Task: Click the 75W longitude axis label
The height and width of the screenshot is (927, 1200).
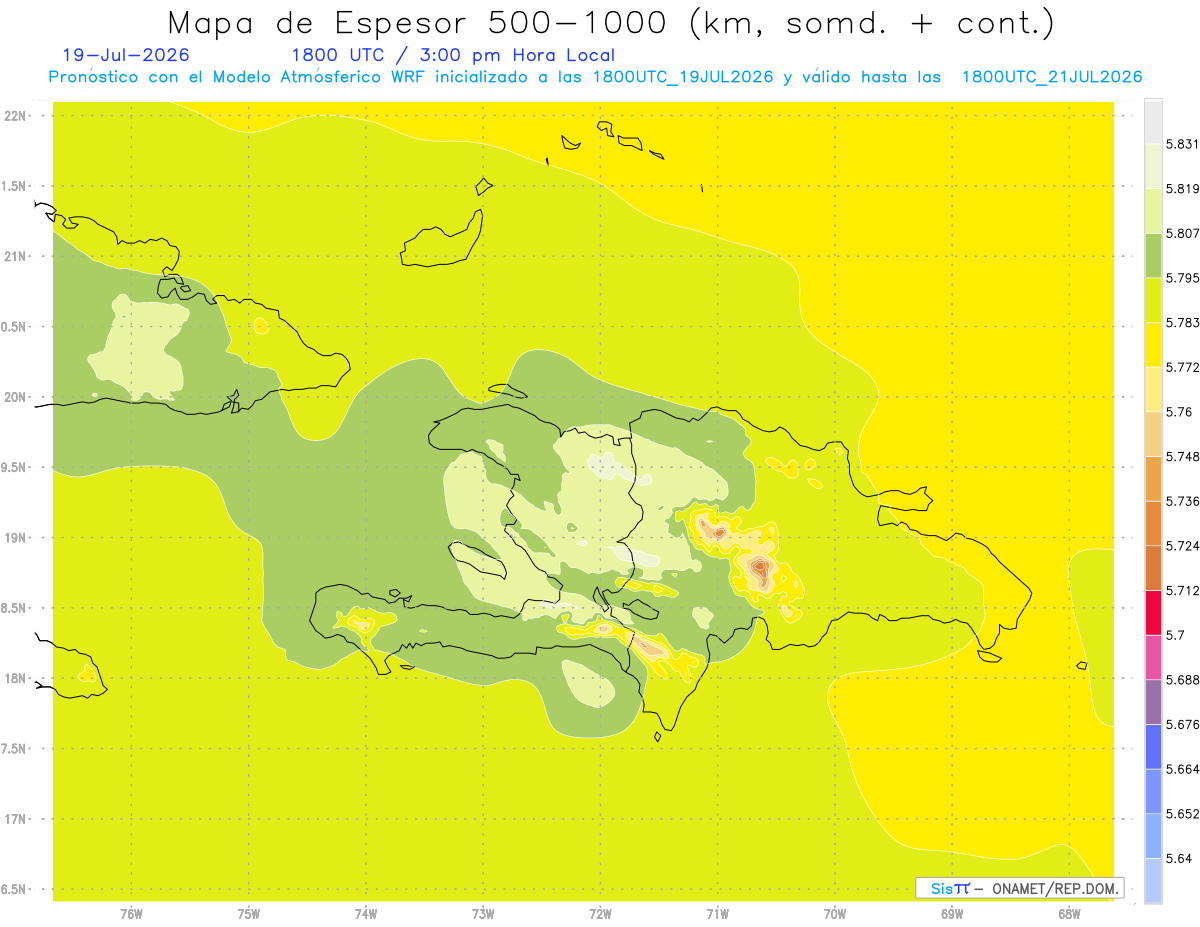Action: click(249, 914)
